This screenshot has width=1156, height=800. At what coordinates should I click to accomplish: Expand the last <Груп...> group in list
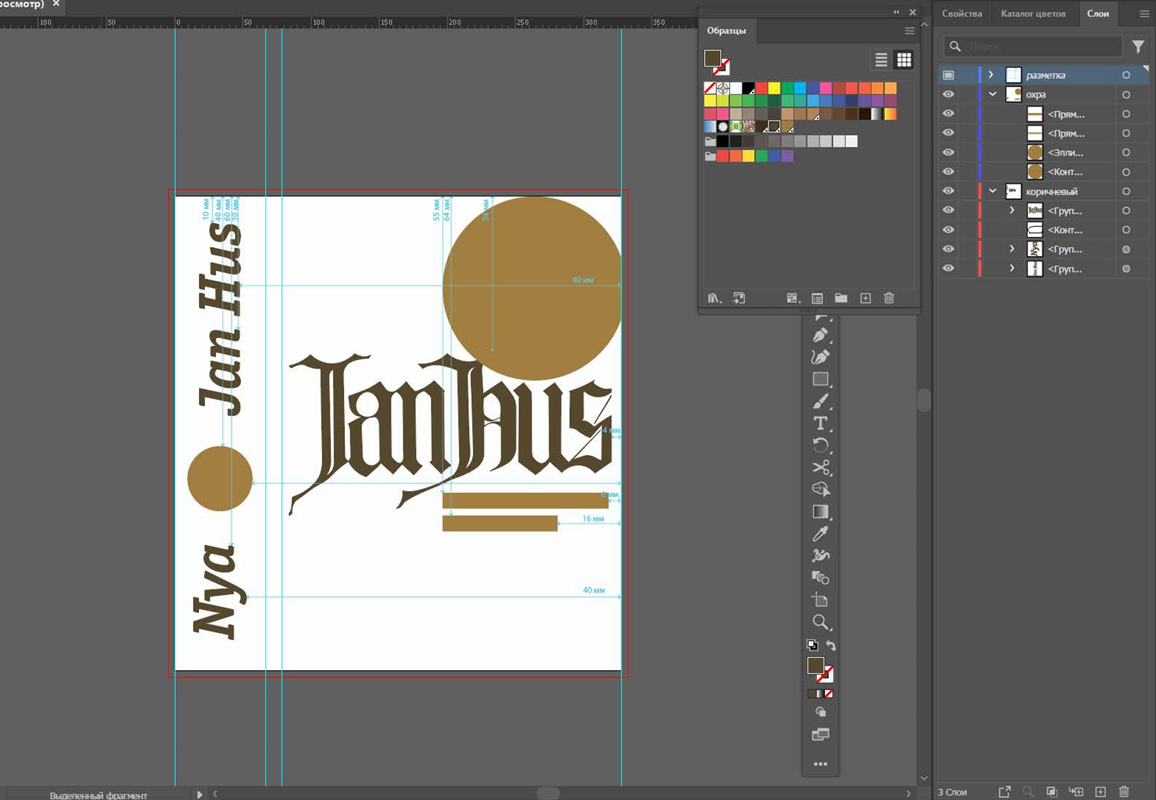click(x=1012, y=268)
